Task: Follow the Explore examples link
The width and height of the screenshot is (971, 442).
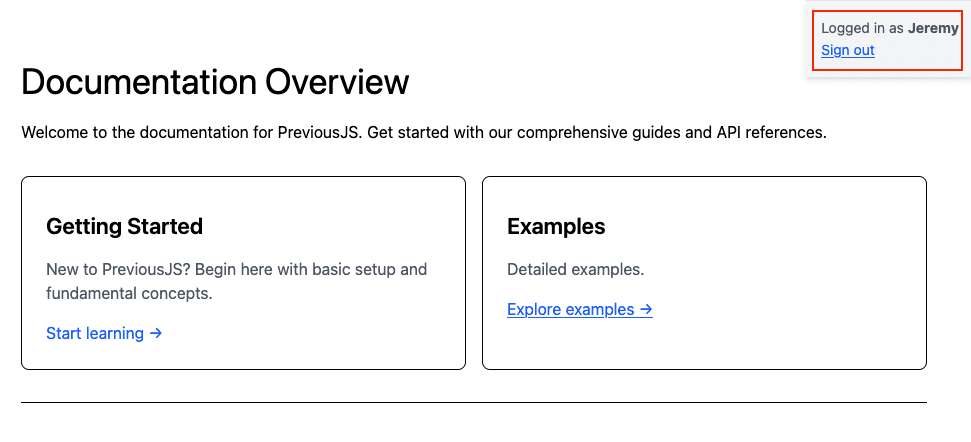Action: point(570,309)
